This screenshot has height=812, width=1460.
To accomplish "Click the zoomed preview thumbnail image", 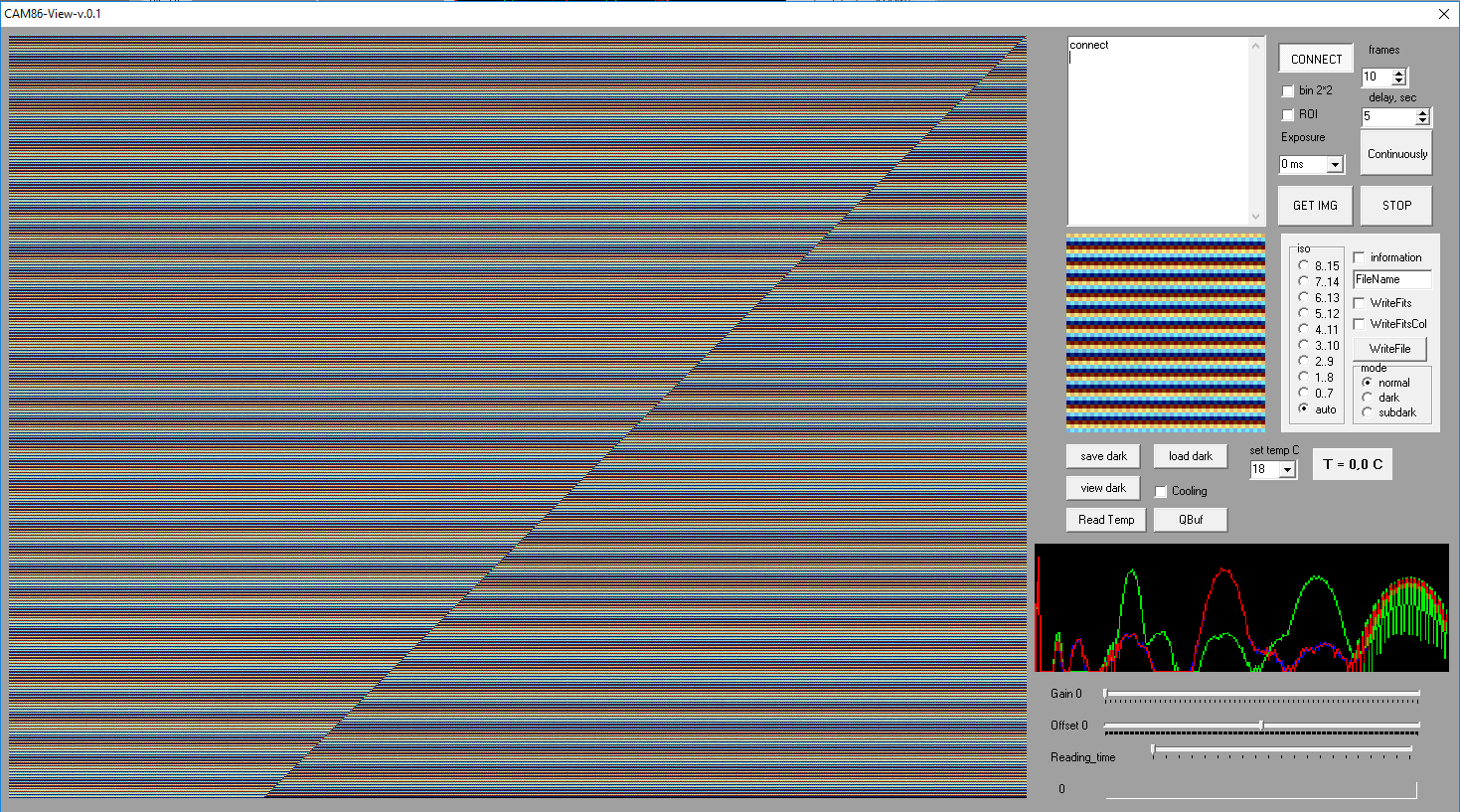I will 1165,333.
